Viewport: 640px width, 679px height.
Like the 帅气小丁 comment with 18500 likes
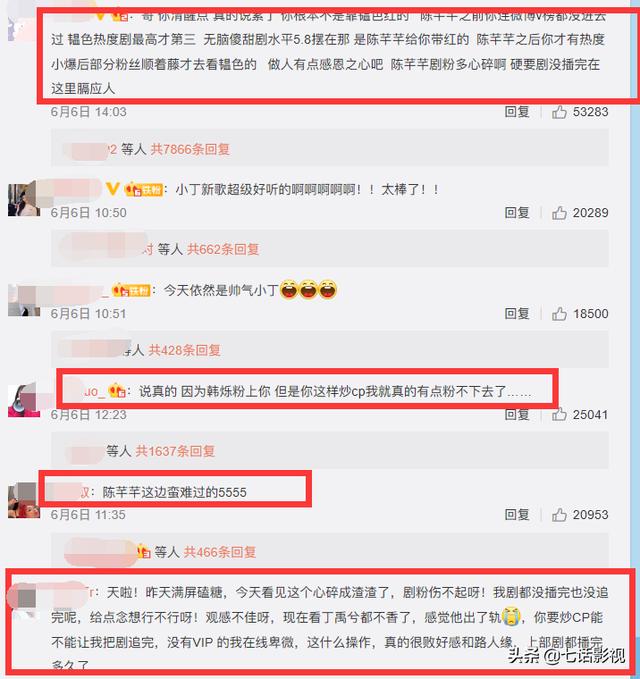[559, 314]
